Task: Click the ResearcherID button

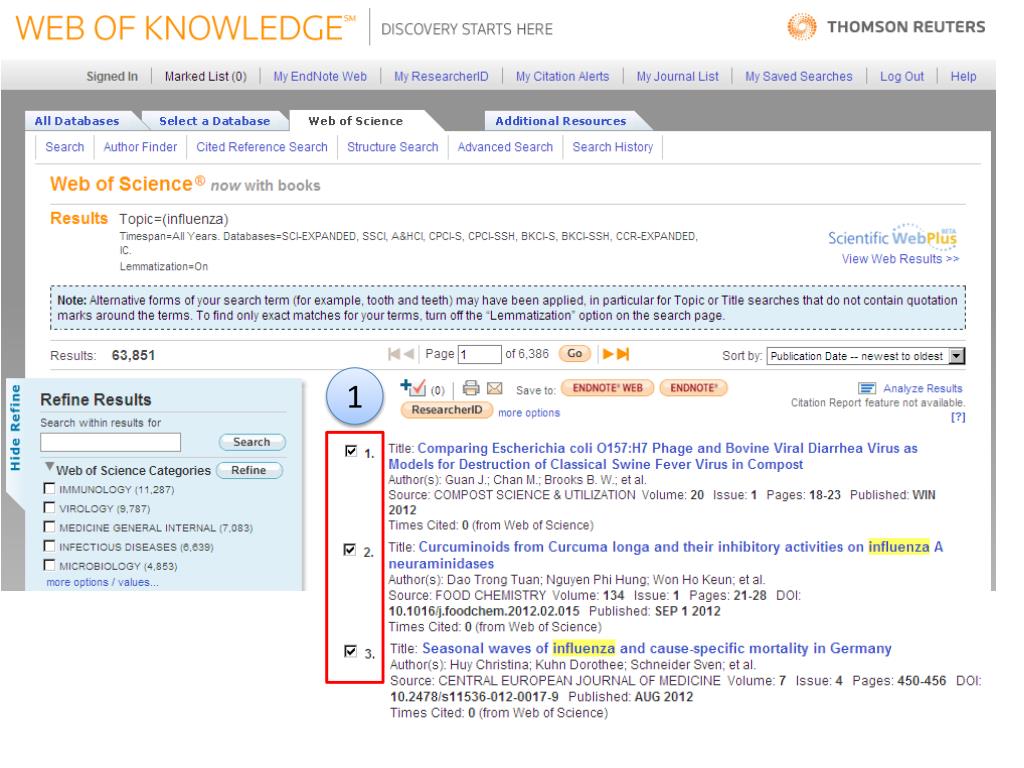Action: 447,409
